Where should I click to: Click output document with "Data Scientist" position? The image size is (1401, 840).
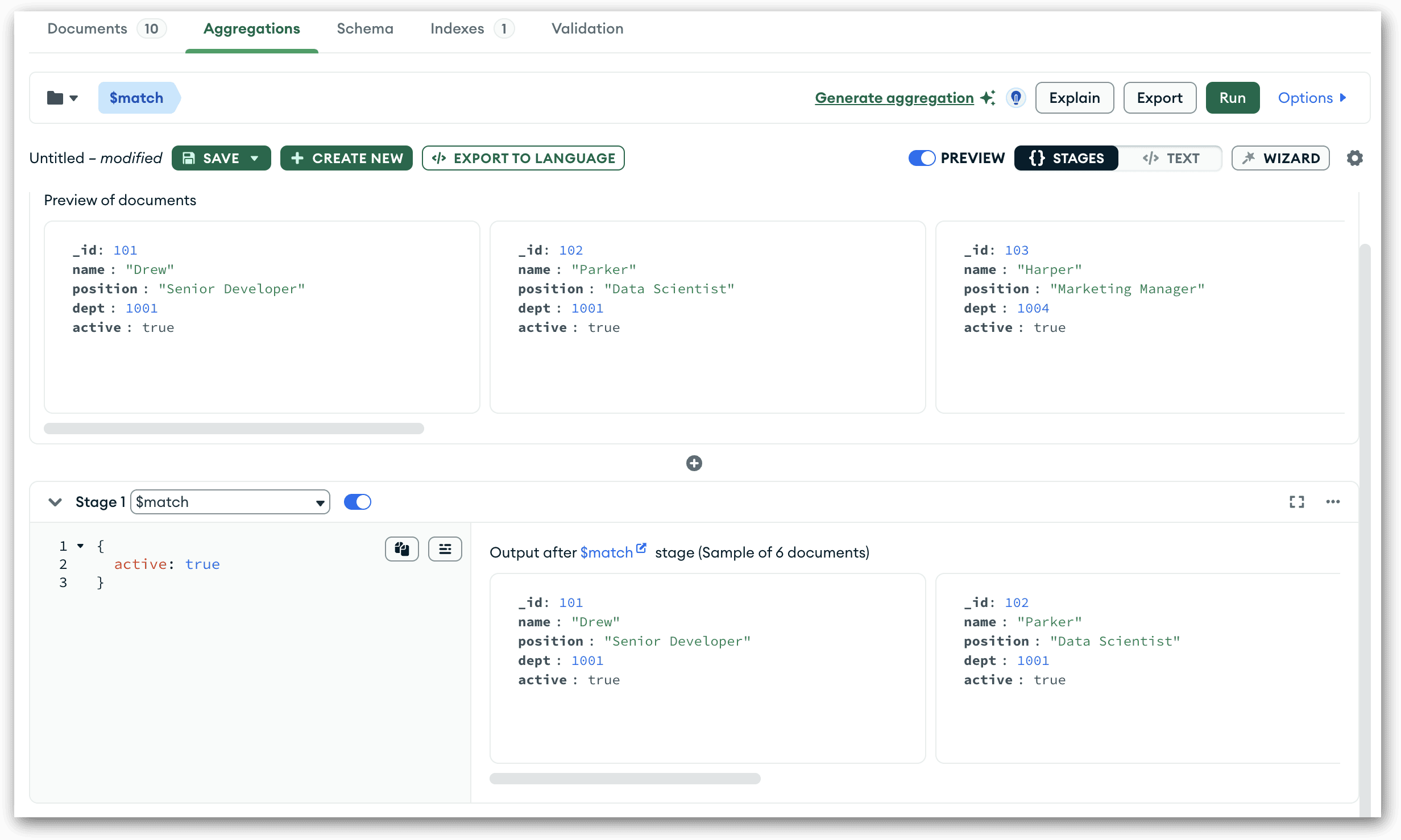(1138, 668)
